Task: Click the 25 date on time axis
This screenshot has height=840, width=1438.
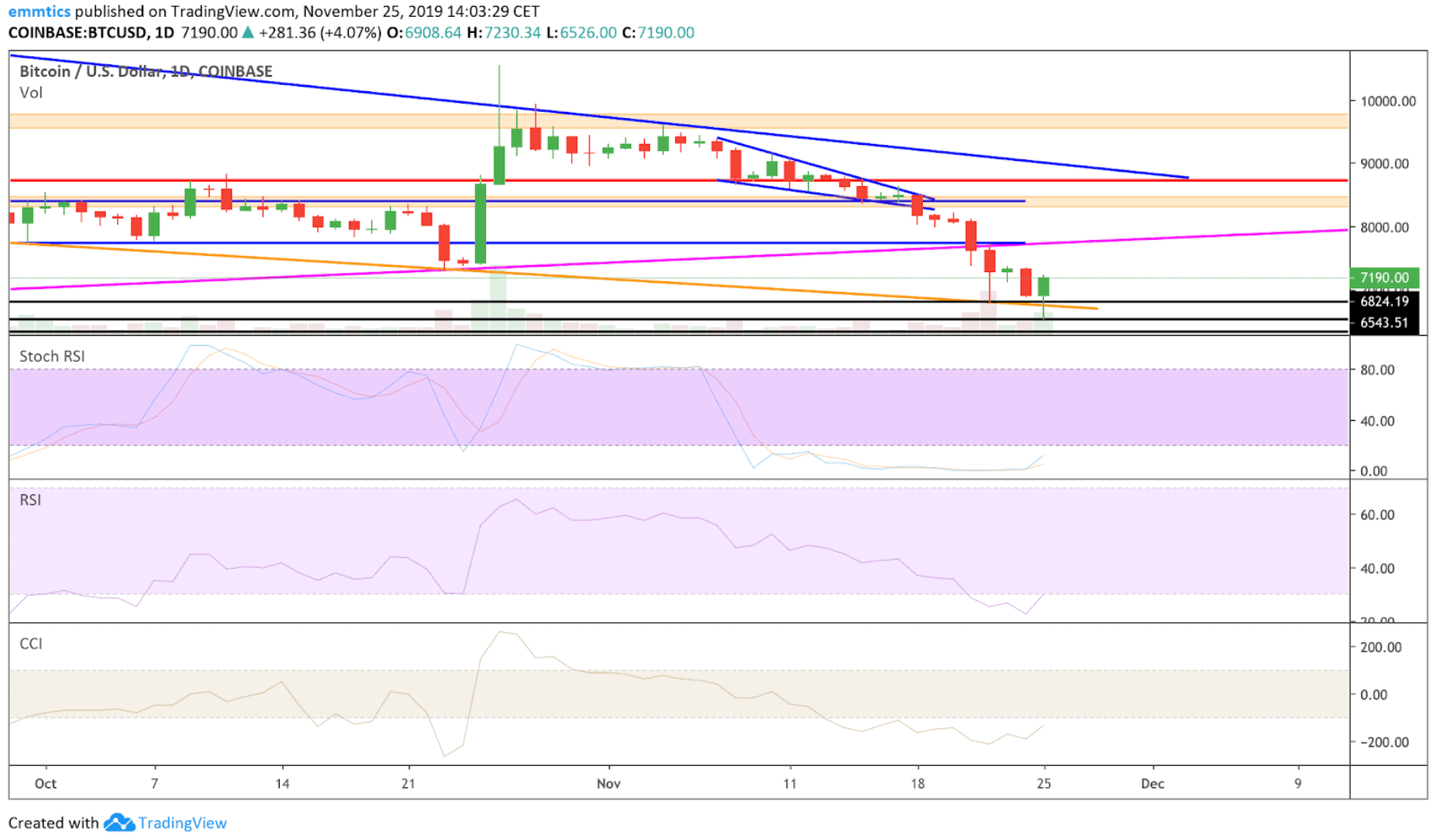Action: coord(1044,783)
